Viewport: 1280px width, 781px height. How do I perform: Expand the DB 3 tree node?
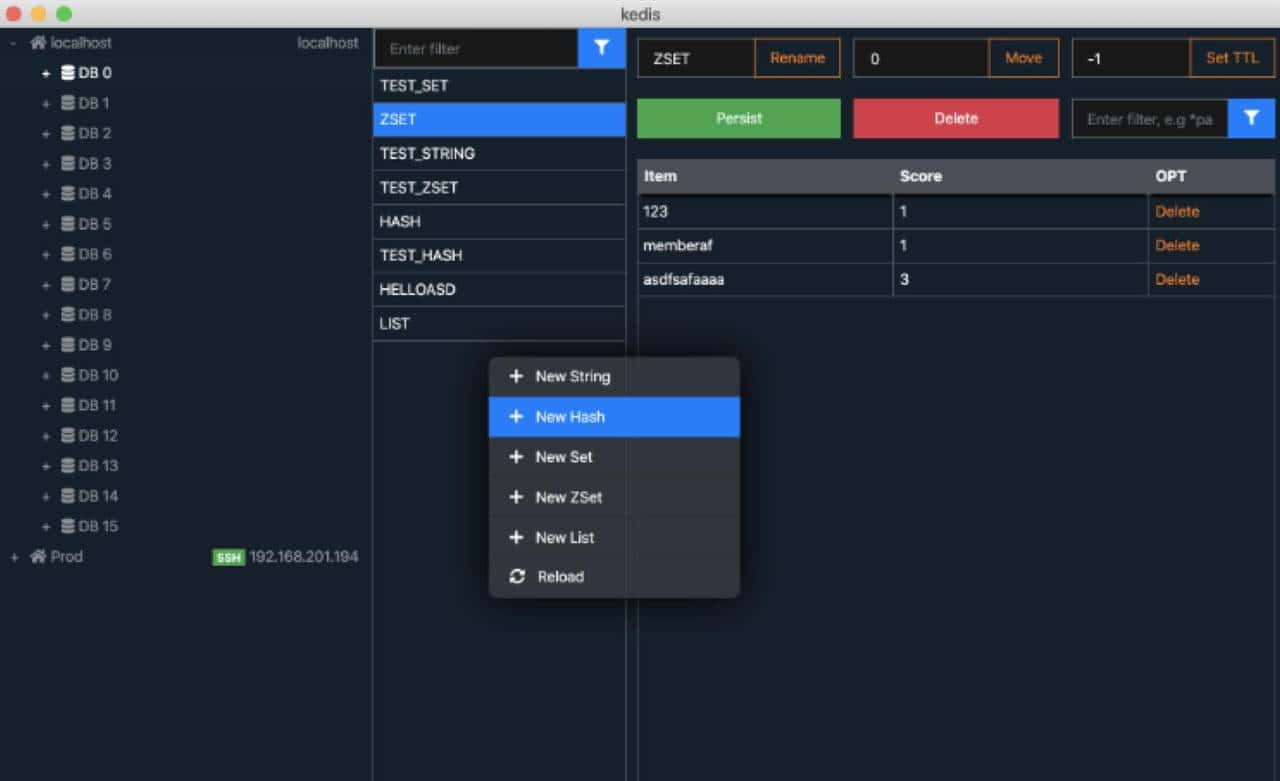click(x=45, y=164)
